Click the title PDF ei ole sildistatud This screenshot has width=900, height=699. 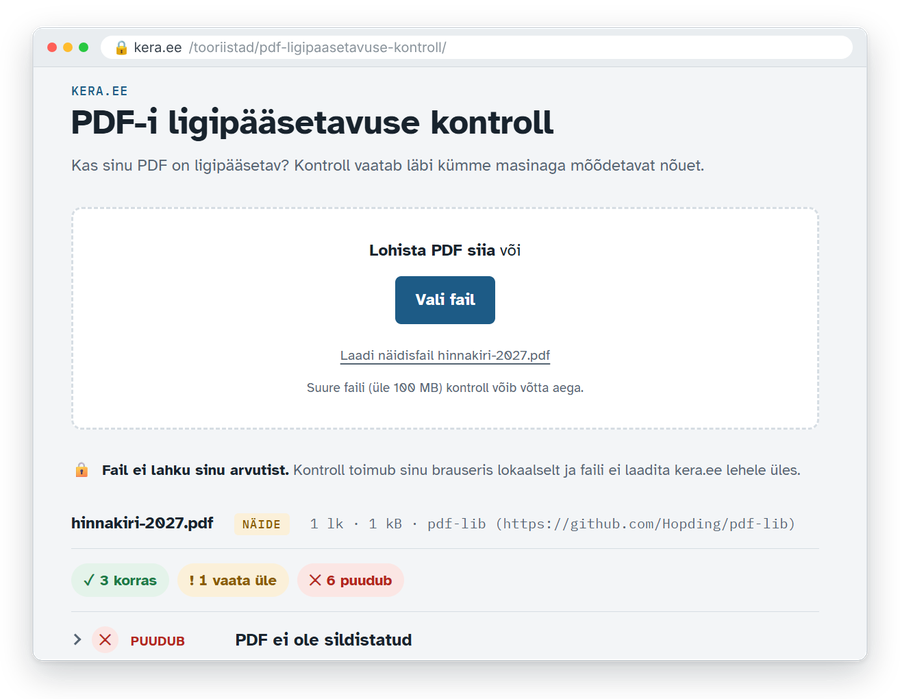pyautogui.click(x=323, y=639)
